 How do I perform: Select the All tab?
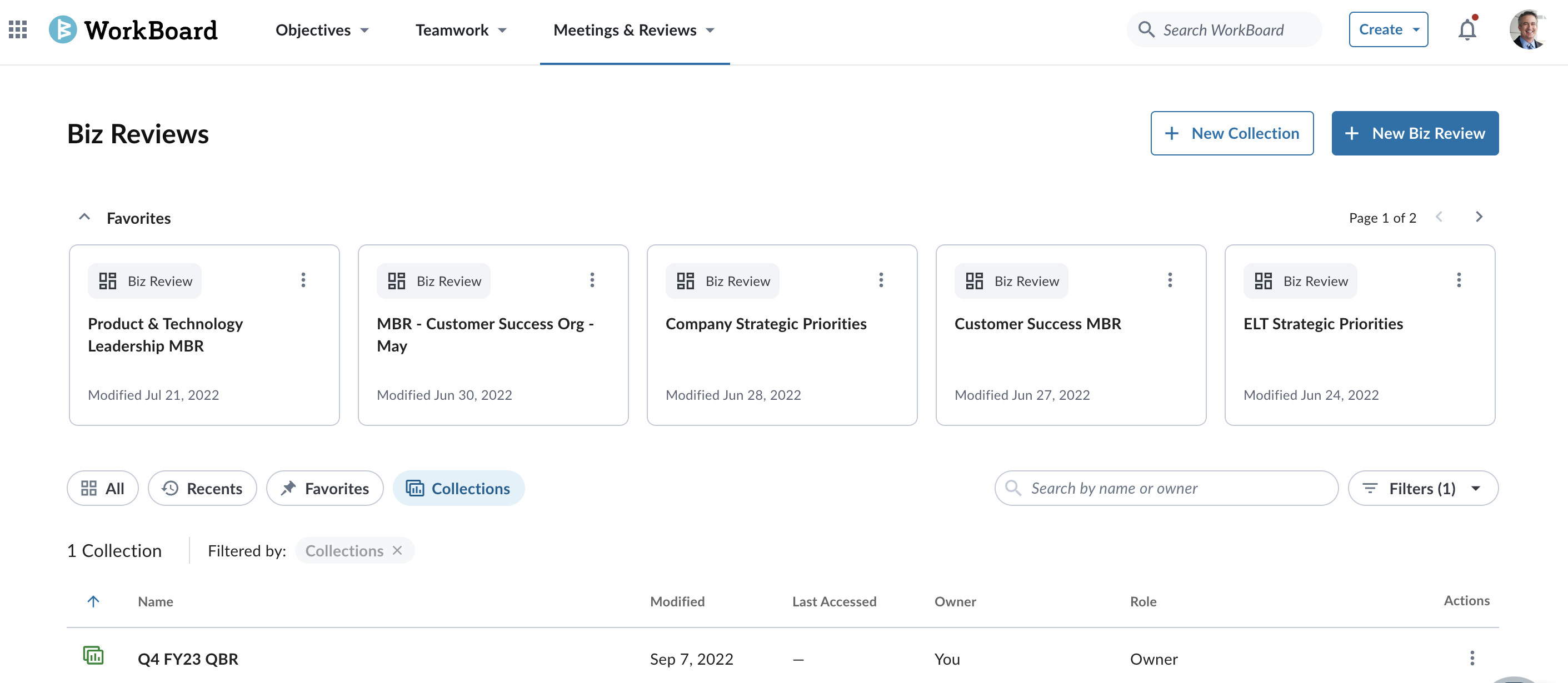click(102, 488)
